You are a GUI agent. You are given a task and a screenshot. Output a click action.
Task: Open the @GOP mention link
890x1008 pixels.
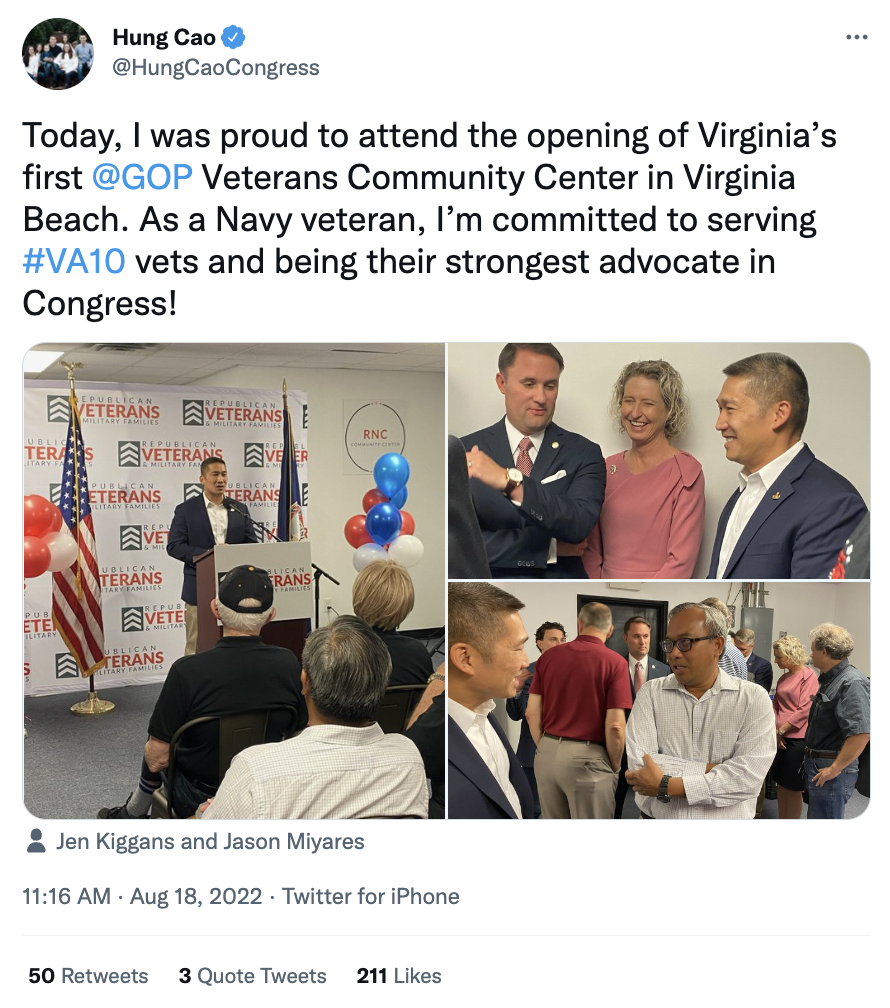coord(142,177)
